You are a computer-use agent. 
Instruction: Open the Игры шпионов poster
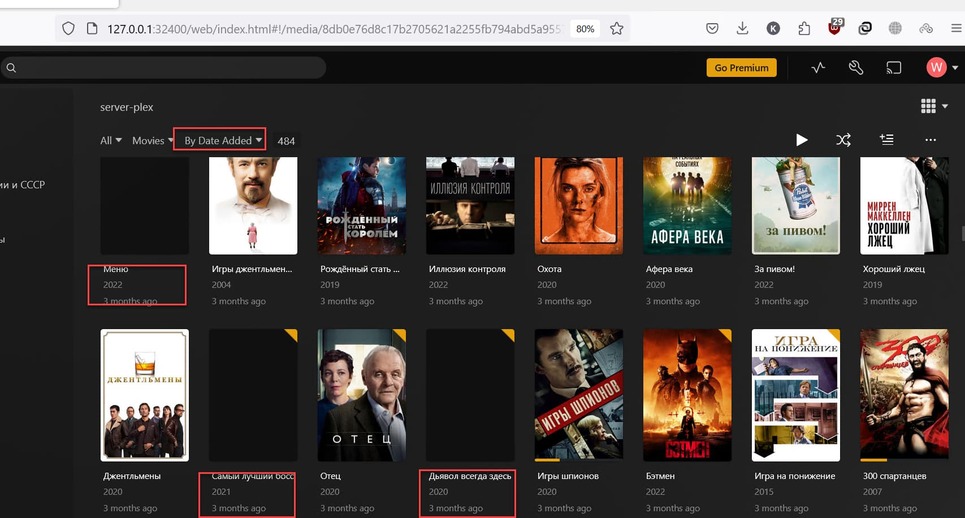click(579, 395)
